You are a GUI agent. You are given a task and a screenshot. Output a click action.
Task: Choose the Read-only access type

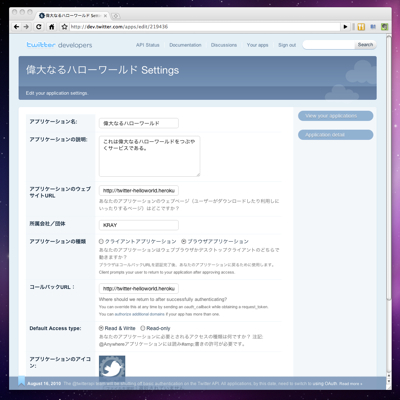143,328
